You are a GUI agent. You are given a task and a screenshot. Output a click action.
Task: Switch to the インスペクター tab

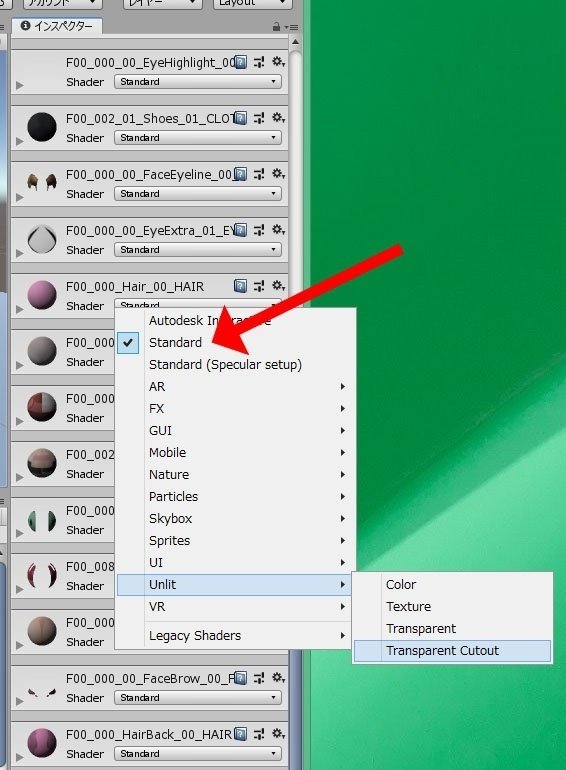pos(57,26)
